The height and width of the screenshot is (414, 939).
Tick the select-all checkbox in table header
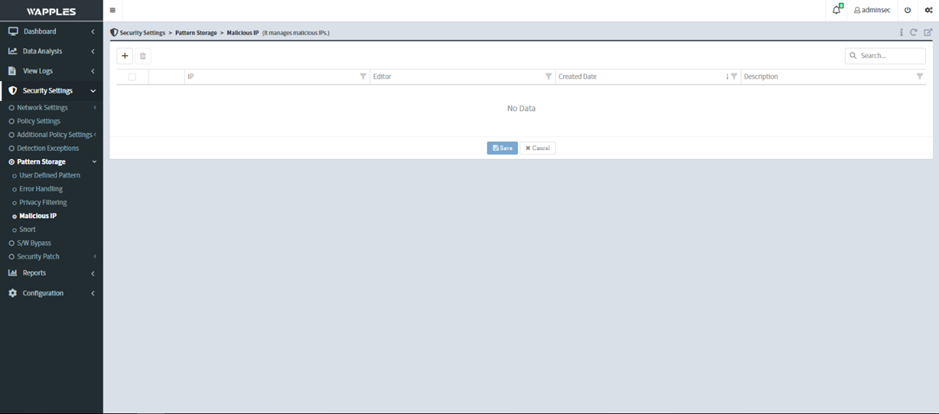click(x=132, y=77)
